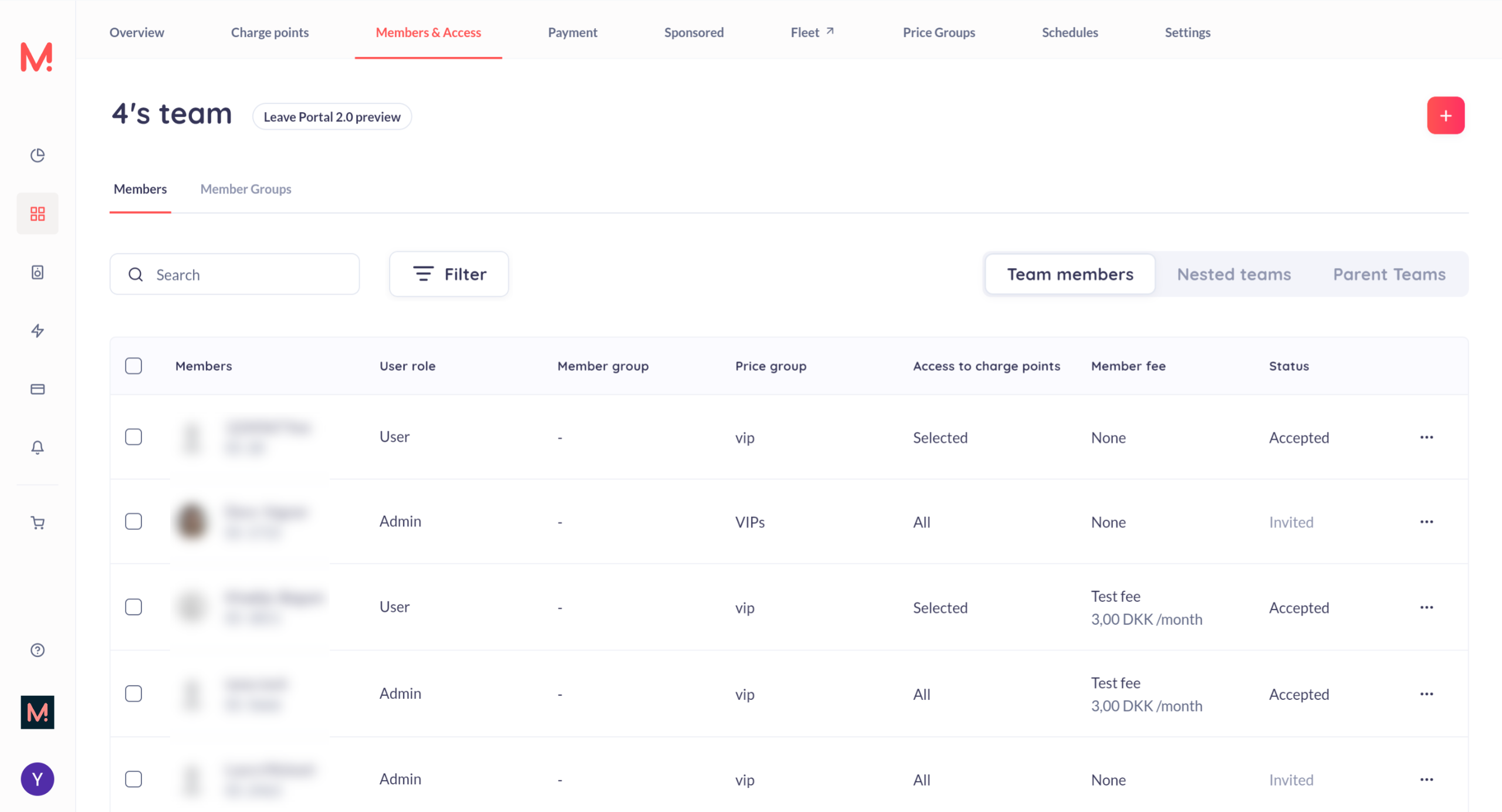Open three-dot menu for first Accepted row
This screenshot has height=812, width=1502.
(1427, 437)
